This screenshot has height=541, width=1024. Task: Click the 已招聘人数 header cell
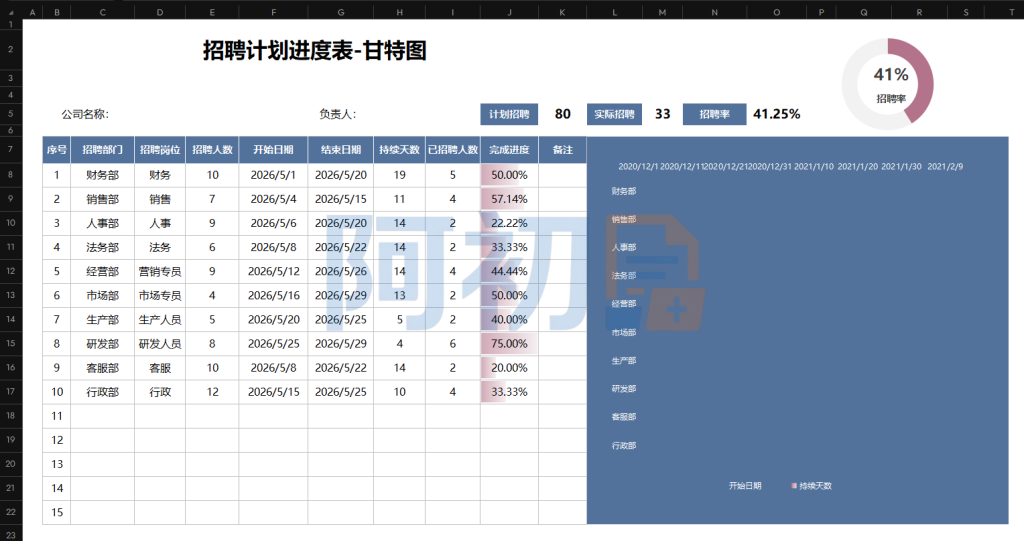coord(453,150)
